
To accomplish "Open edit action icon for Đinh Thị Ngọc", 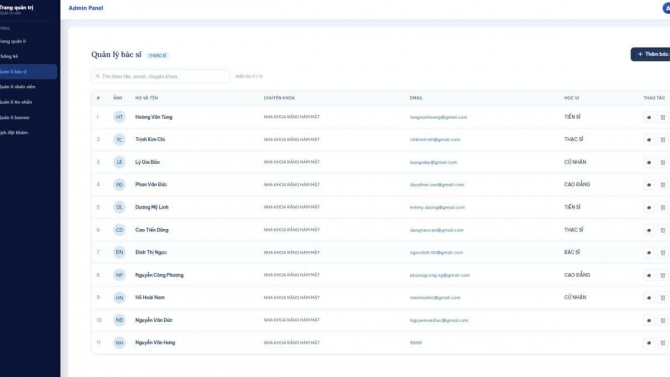I will [649, 253].
